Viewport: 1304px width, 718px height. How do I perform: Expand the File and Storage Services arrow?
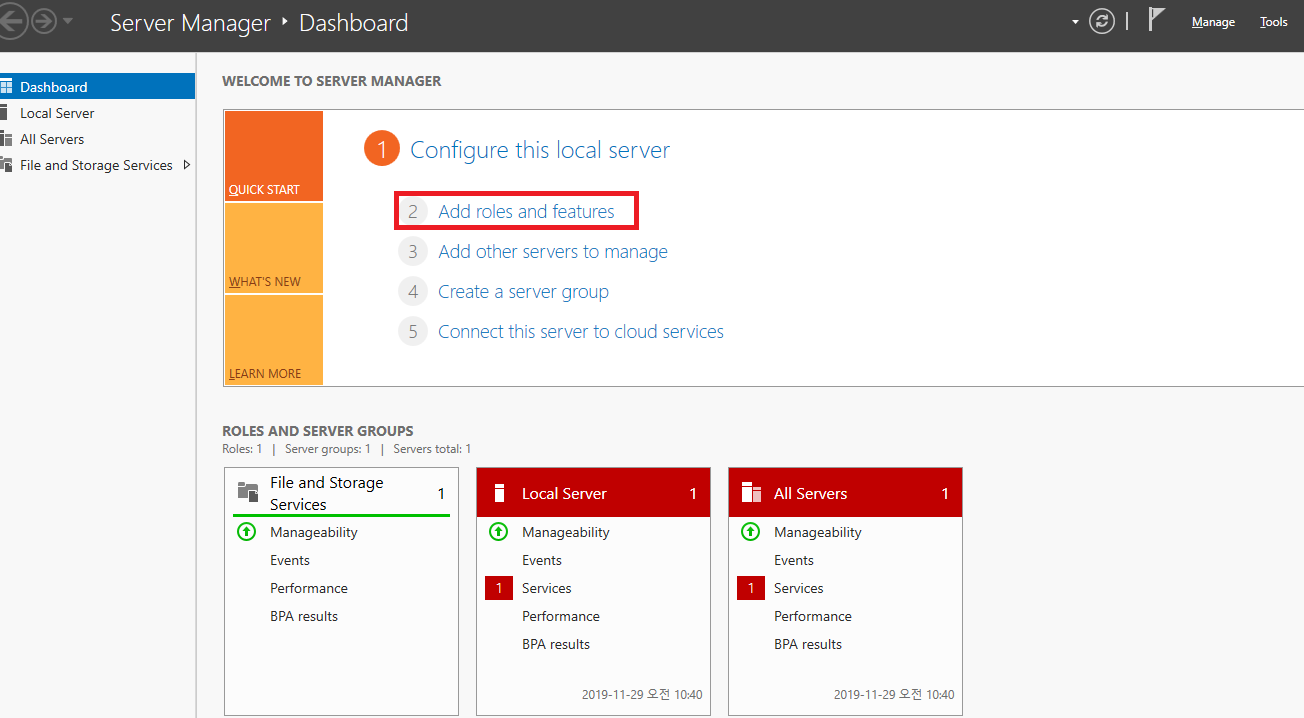[186, 165]
